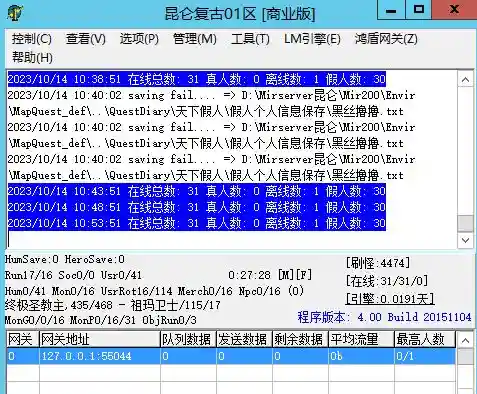477x394 pixels.
Task: Select the 127.0.0.1:55044 gateway address cell
Action: [x=100, y=356]
